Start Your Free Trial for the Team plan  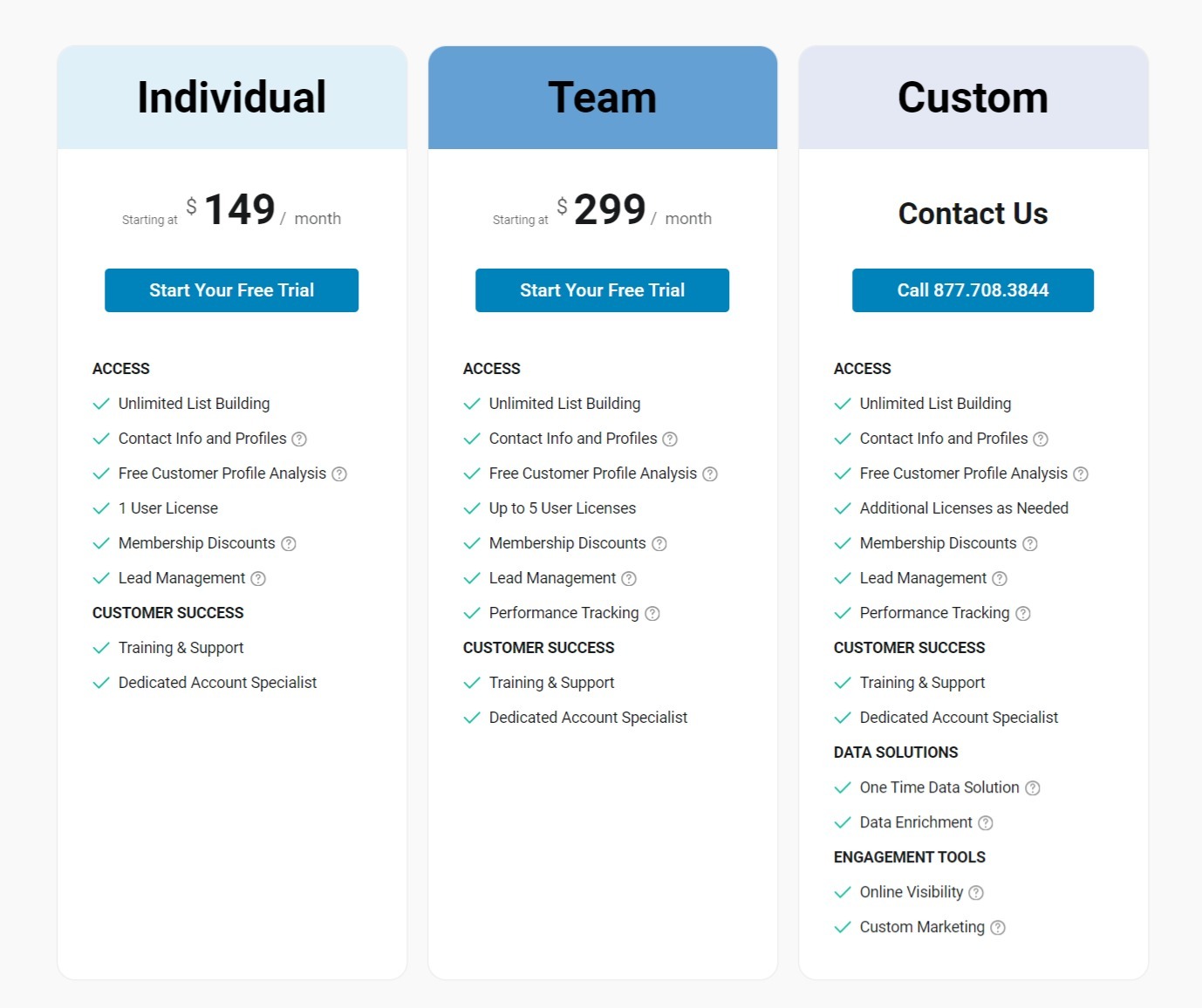[602, 289]
